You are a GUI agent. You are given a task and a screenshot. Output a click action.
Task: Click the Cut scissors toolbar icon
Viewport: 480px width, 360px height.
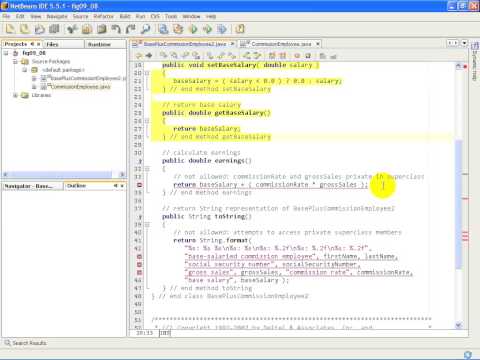click(x=71, y=29)
